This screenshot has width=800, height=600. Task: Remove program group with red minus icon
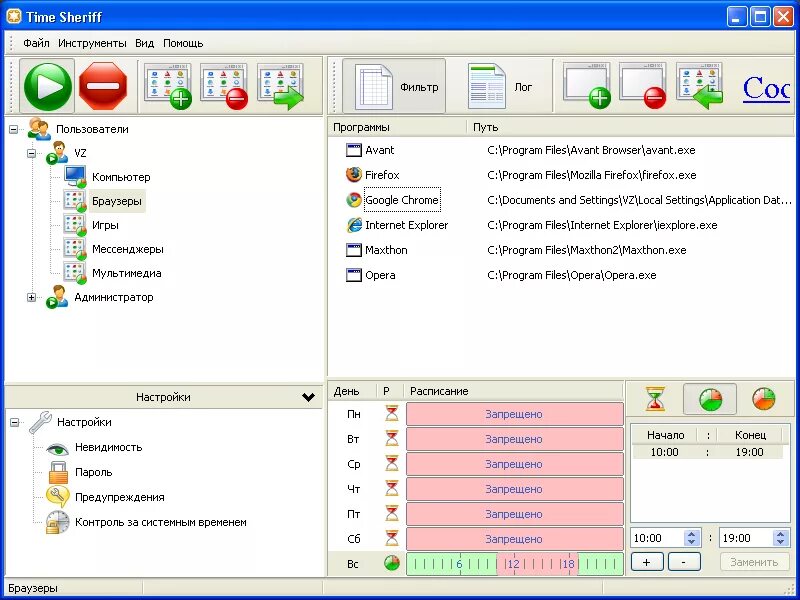(x=224, y=86)
